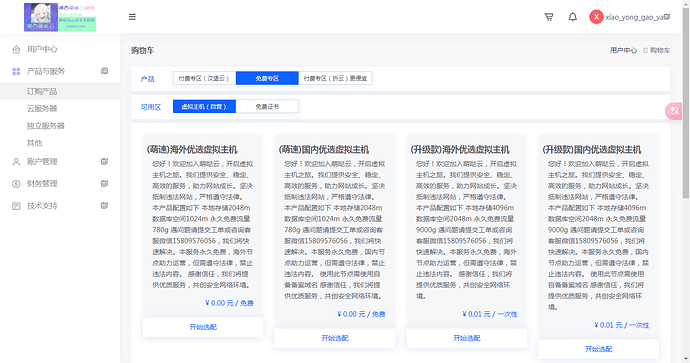690x363 pixels.
Task: Click 开始选配 for (升级款)国内优选虚拟主机
Action: coord(598,349)
